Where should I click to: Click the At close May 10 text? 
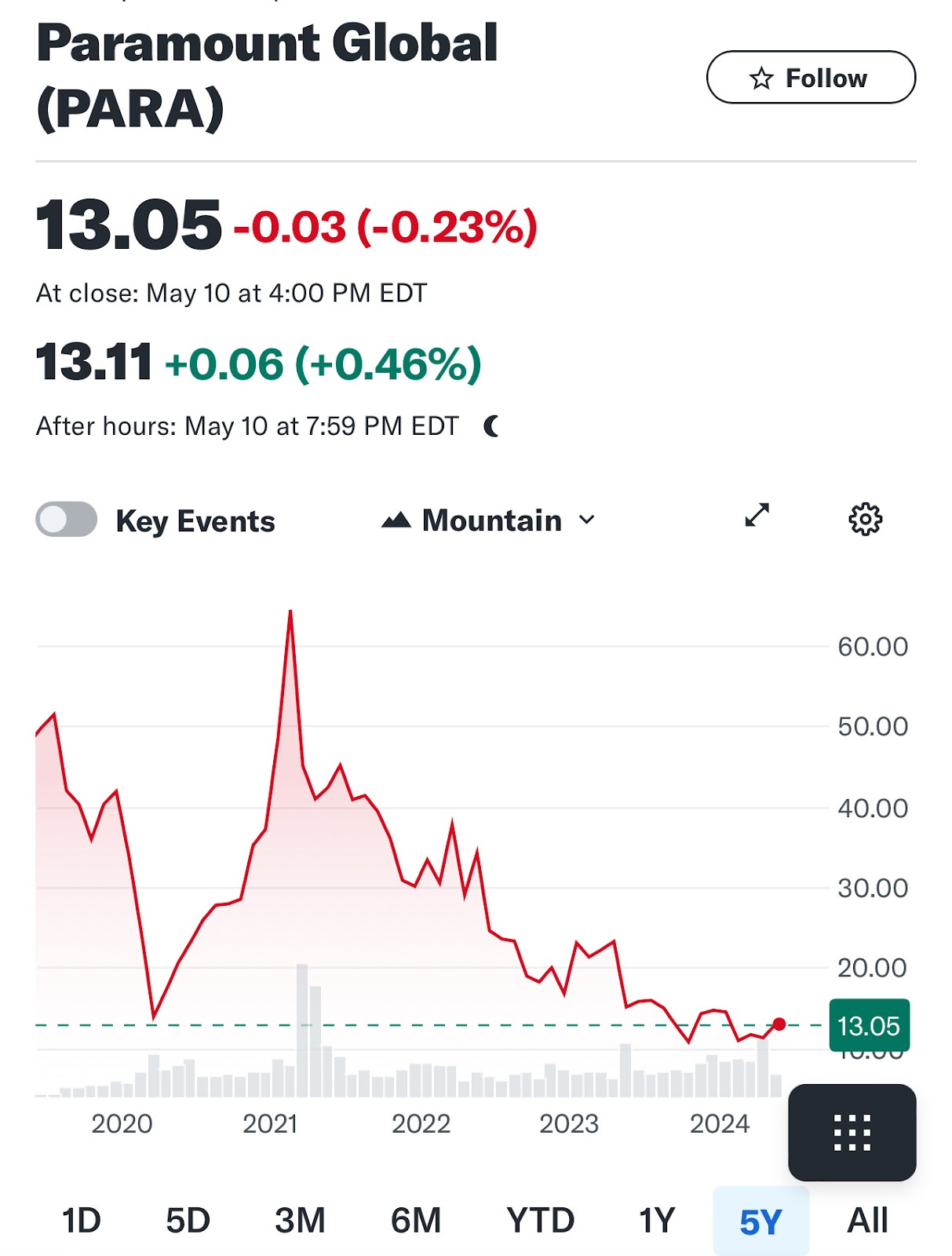[232, 294]
